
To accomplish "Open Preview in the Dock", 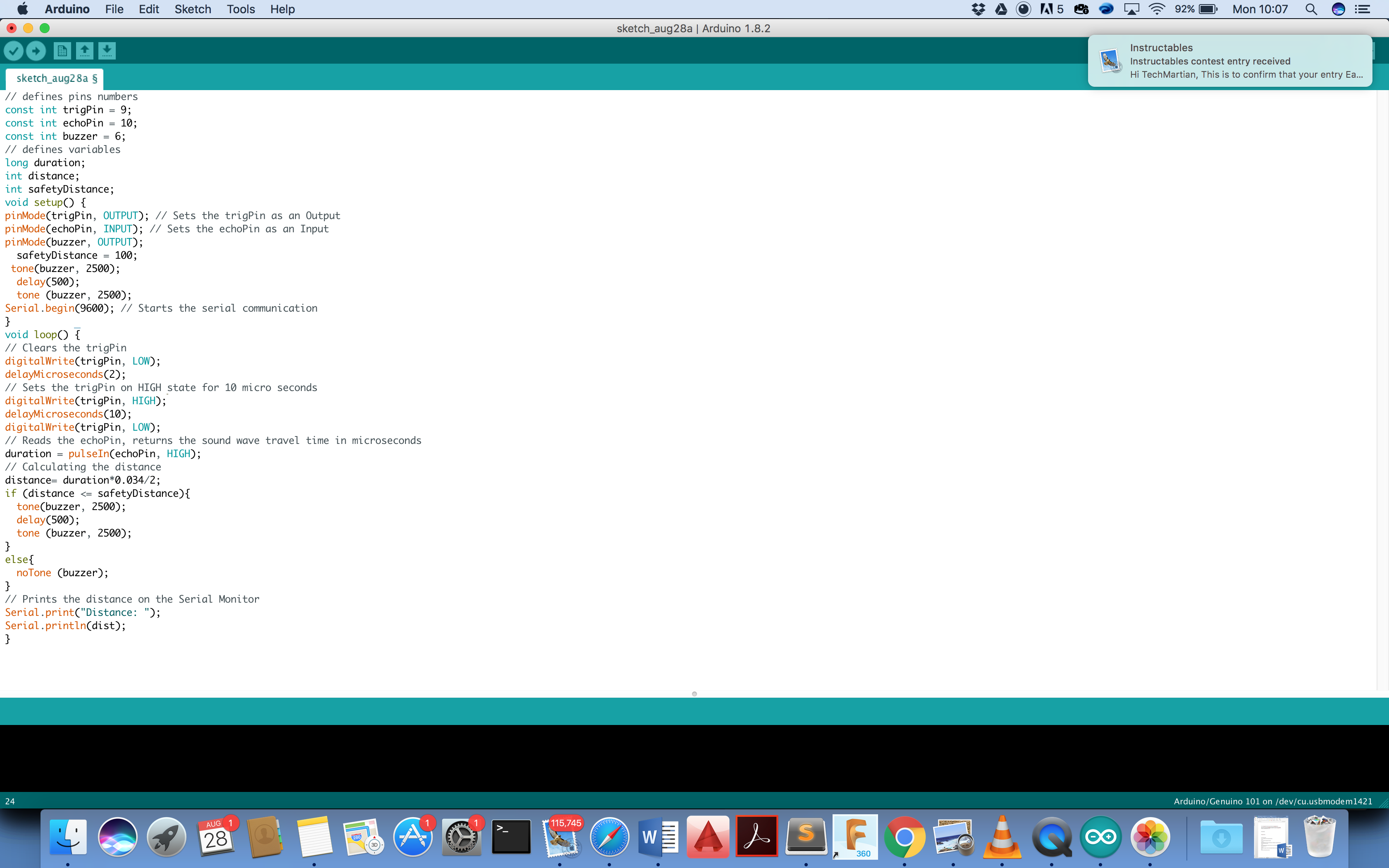I will [x=953, y=837].
